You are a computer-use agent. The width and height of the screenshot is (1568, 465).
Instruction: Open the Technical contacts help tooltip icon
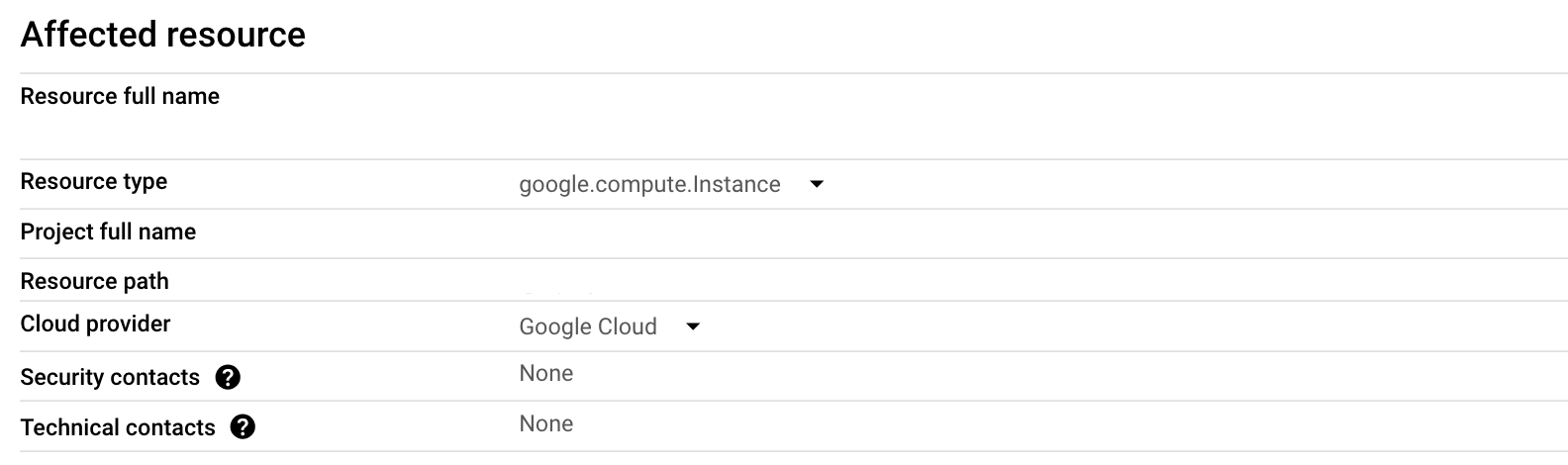click(243, 427)
